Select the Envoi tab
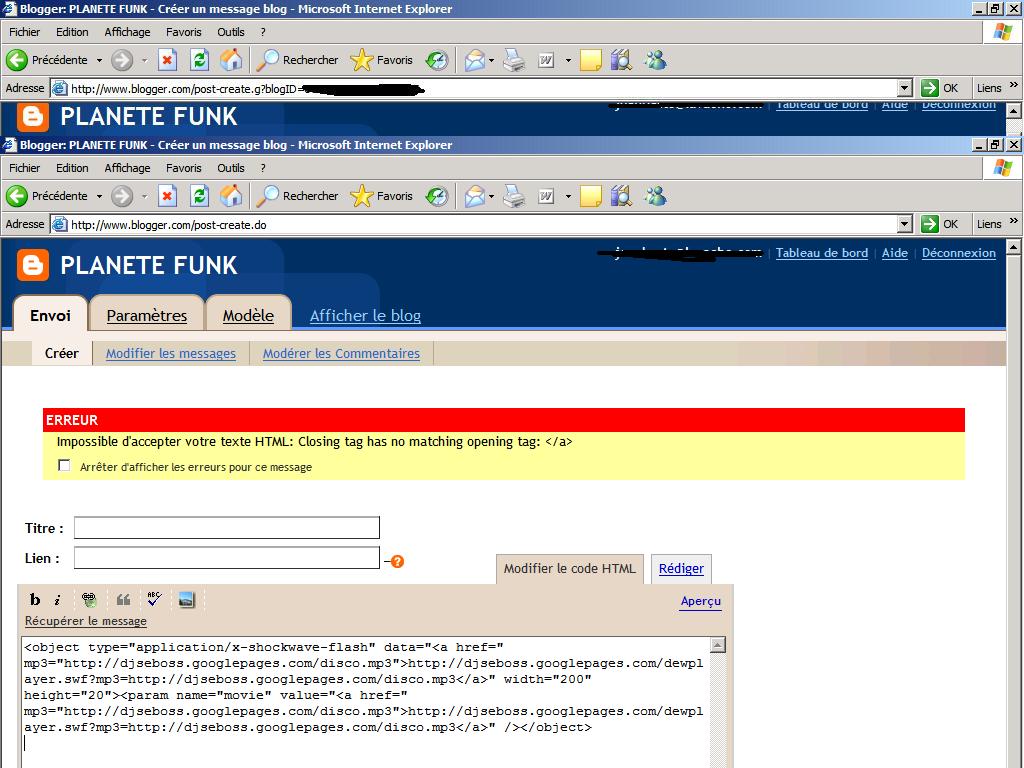Image resolution: width=1024 pixels, height=768 pixels. coord(50,315)
